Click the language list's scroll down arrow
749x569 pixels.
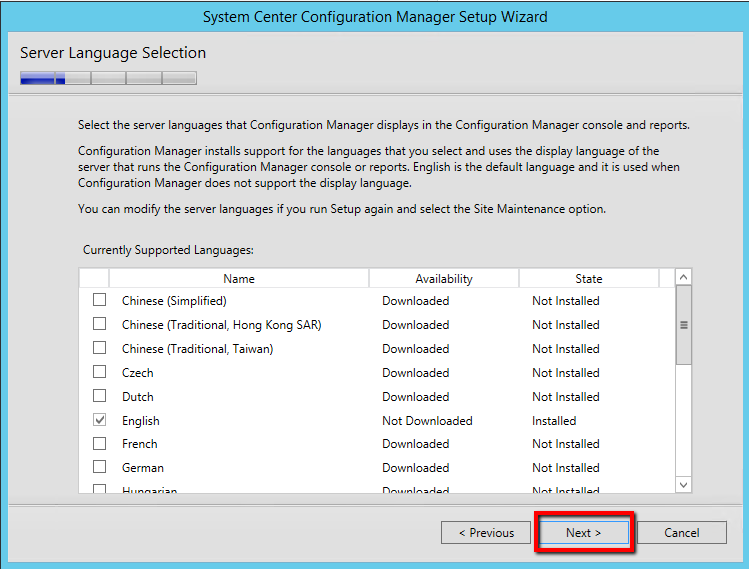click(684, 484)
